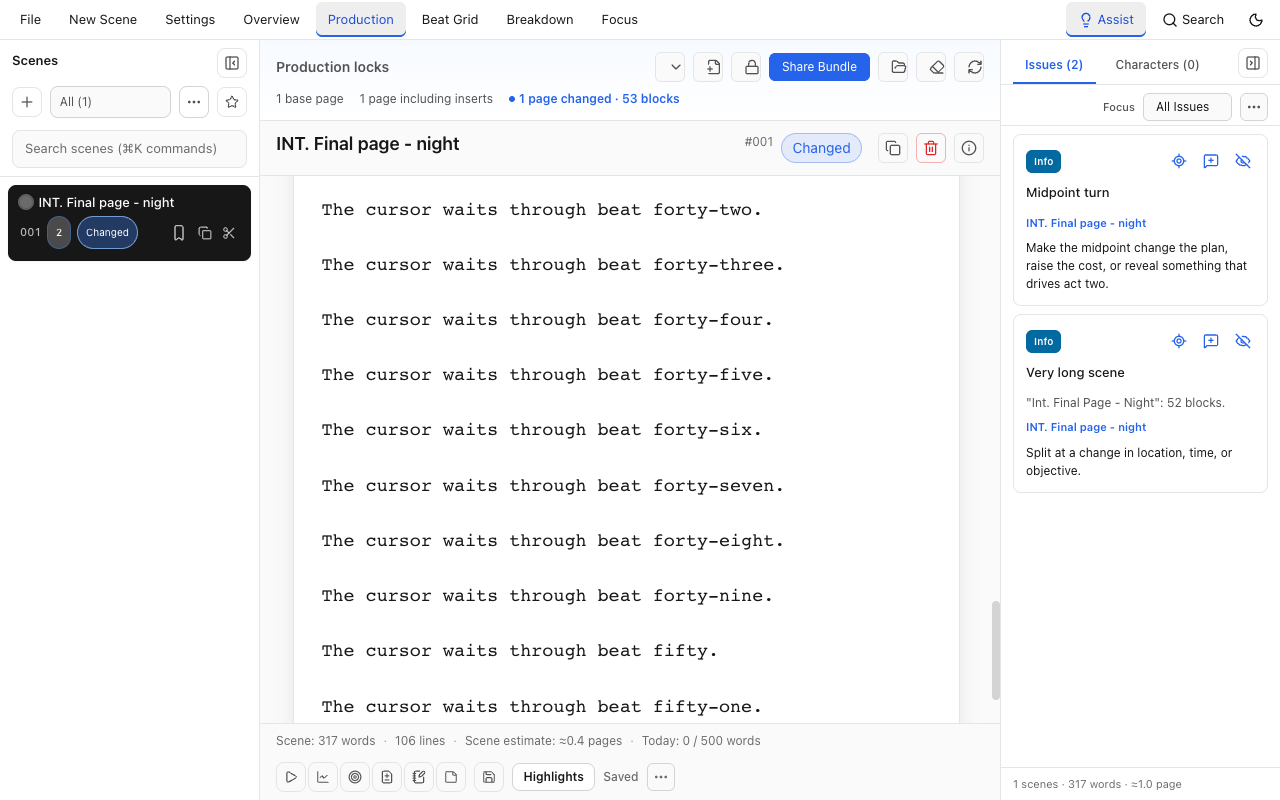Expand the Production locks chevron dropdown
Viewport: 1280px width, 800px height.
point(670,67)
